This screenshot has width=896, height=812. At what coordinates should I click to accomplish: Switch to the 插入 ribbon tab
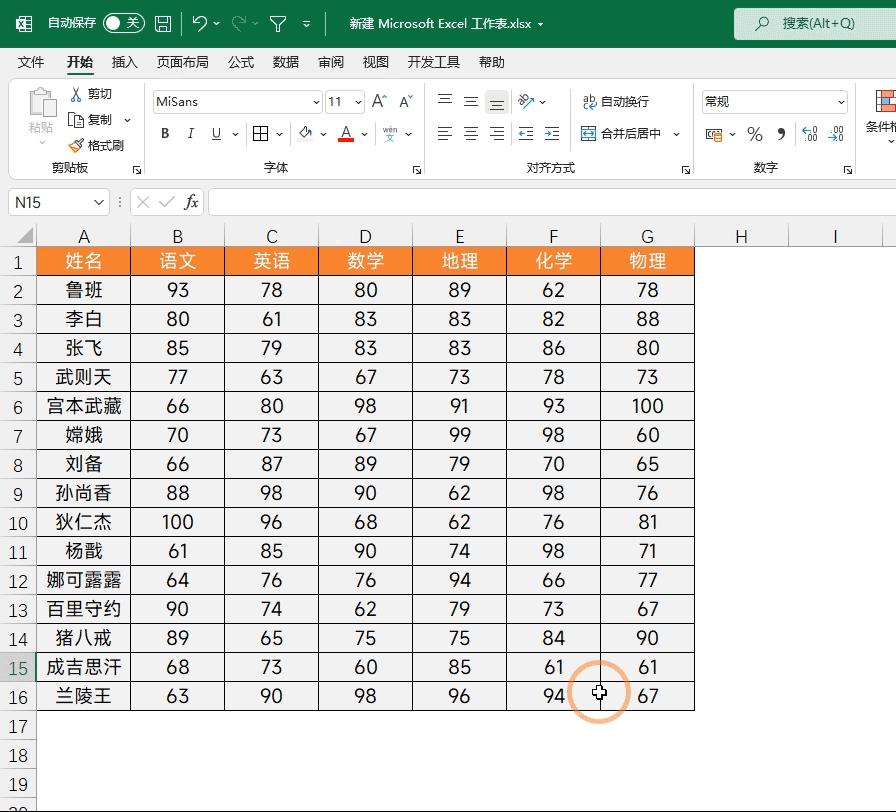(124, 62)
